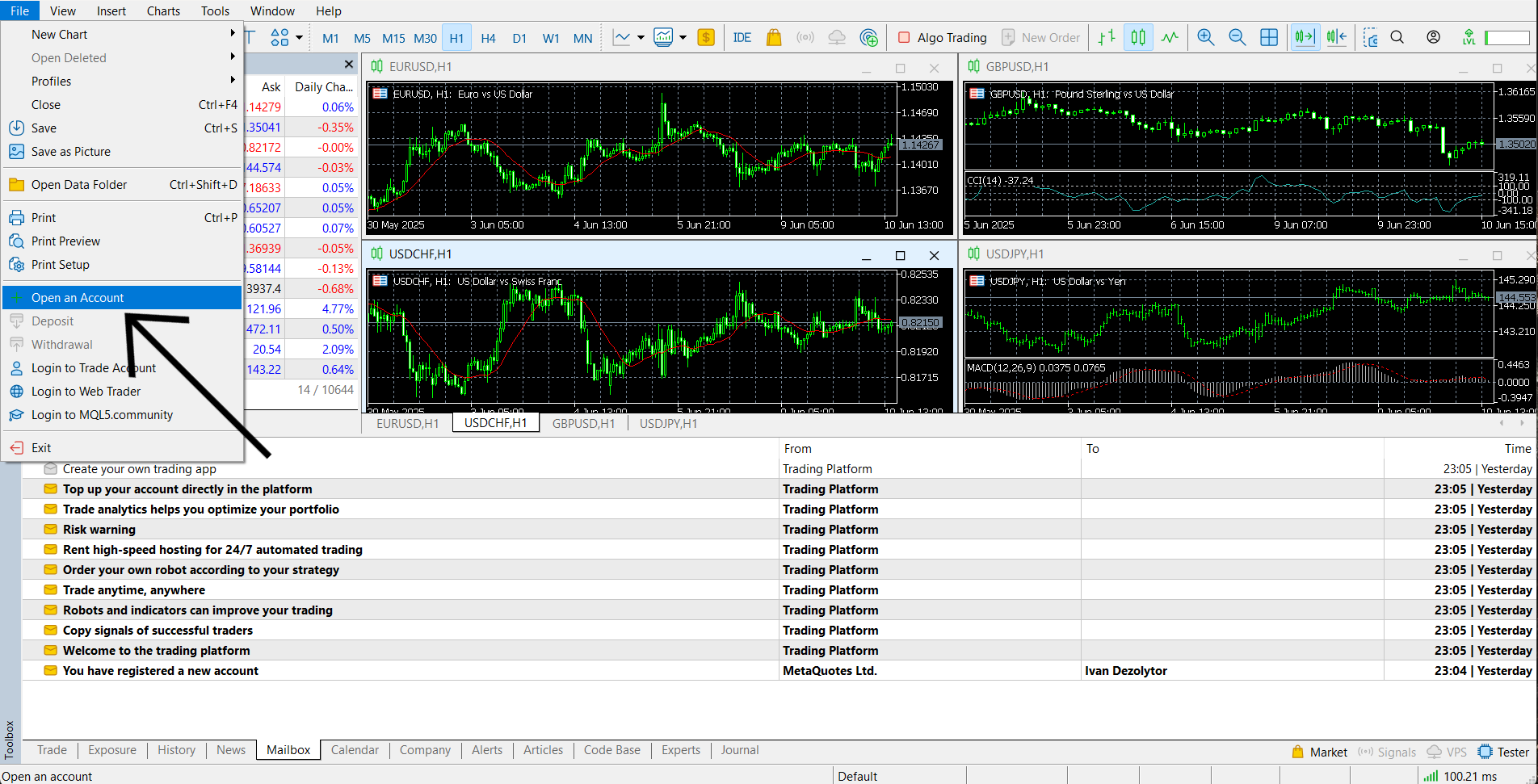Open the indicators list dropdown arrow
This screenshot has width=1538, height=784.
click(641, 38)
